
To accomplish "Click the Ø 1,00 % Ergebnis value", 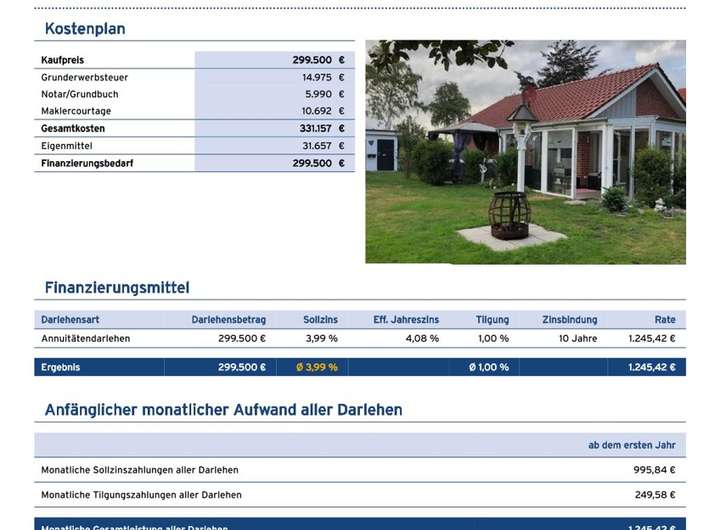I will [489, 367].
